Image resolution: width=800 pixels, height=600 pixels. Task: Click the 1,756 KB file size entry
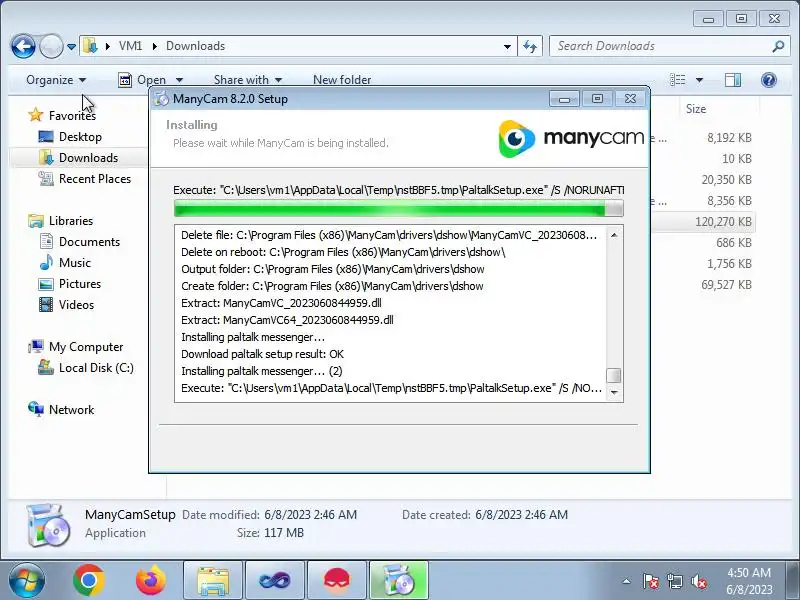pyautogui.click(x=729, y=263)
